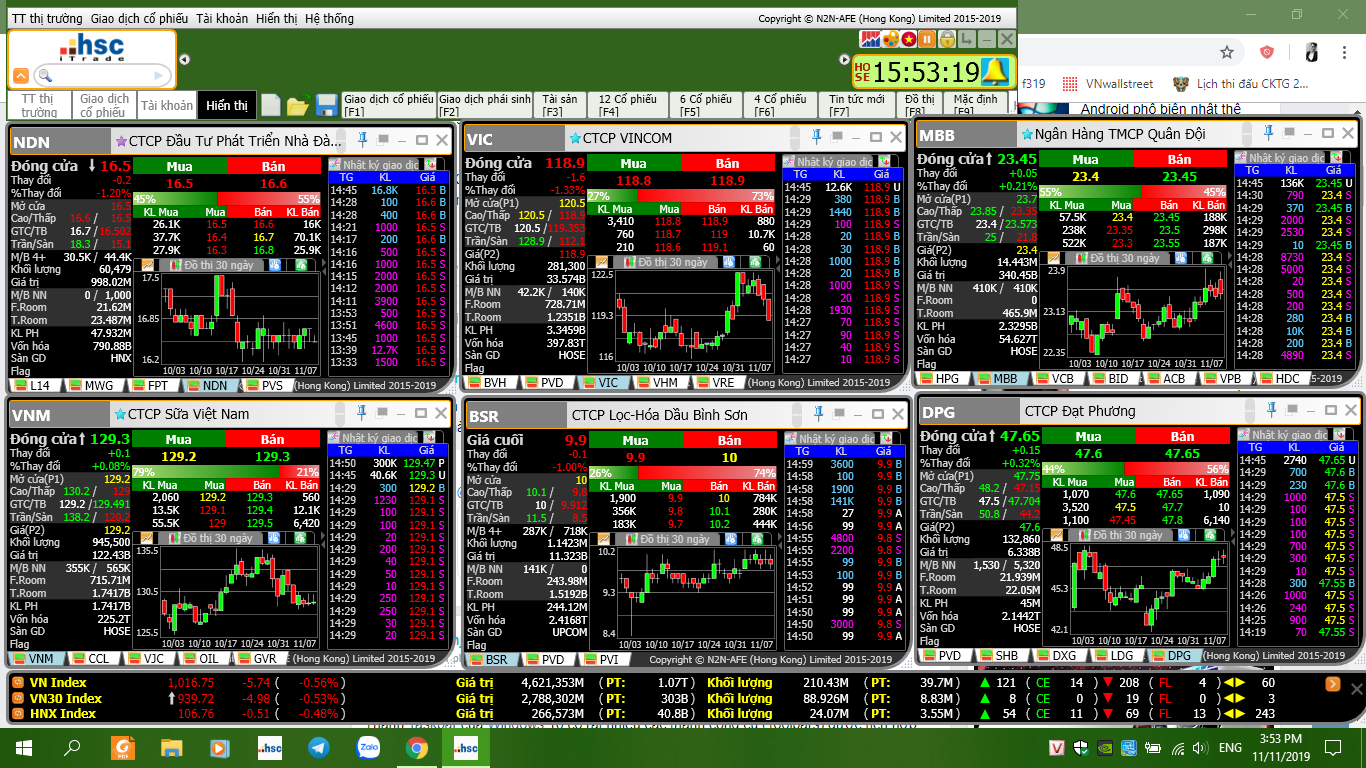Click the alarm bell beside the clock
1366x768 pixels.
pos(995,71)
